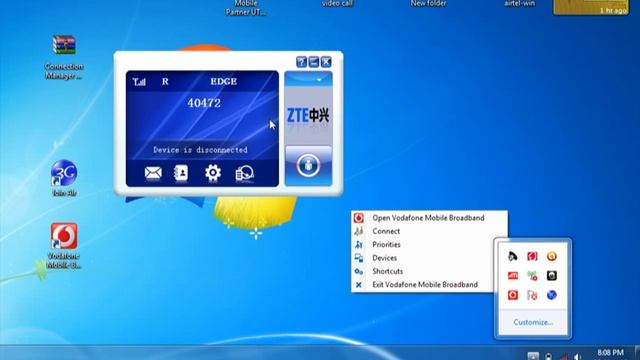Click the blue globe tray icon

551,295
